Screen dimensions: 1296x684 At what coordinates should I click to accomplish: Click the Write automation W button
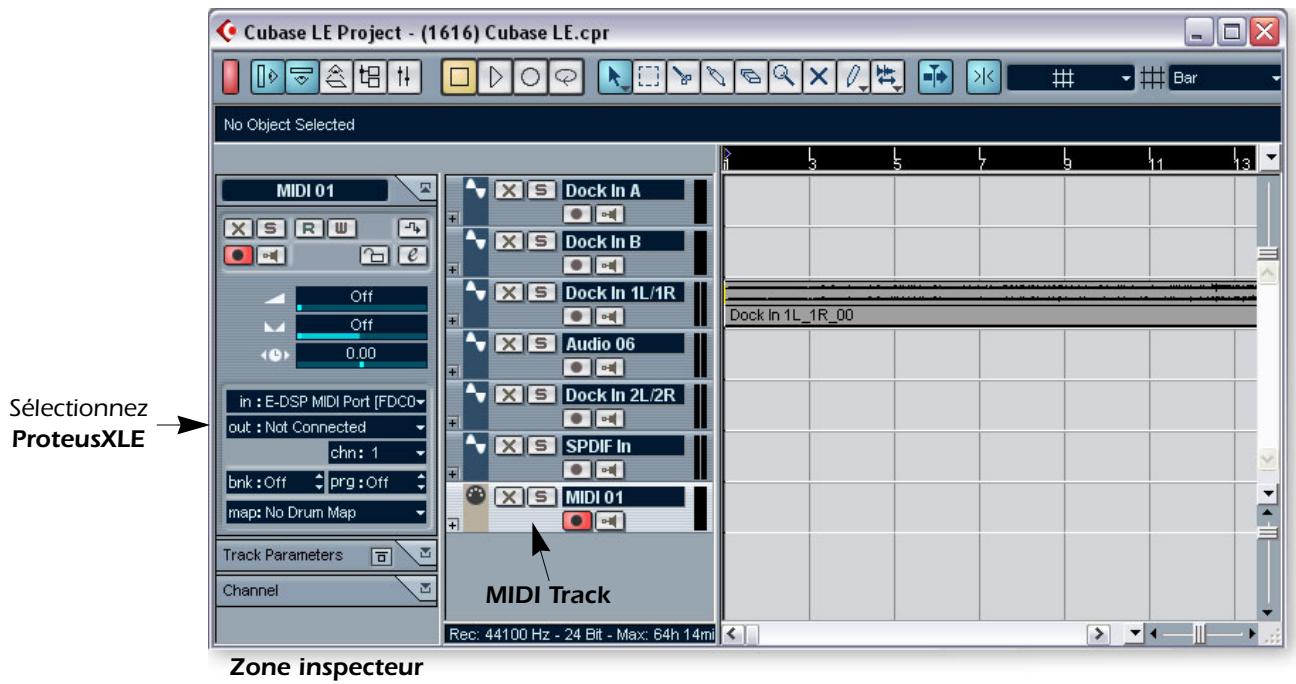[x=339, y=226]
